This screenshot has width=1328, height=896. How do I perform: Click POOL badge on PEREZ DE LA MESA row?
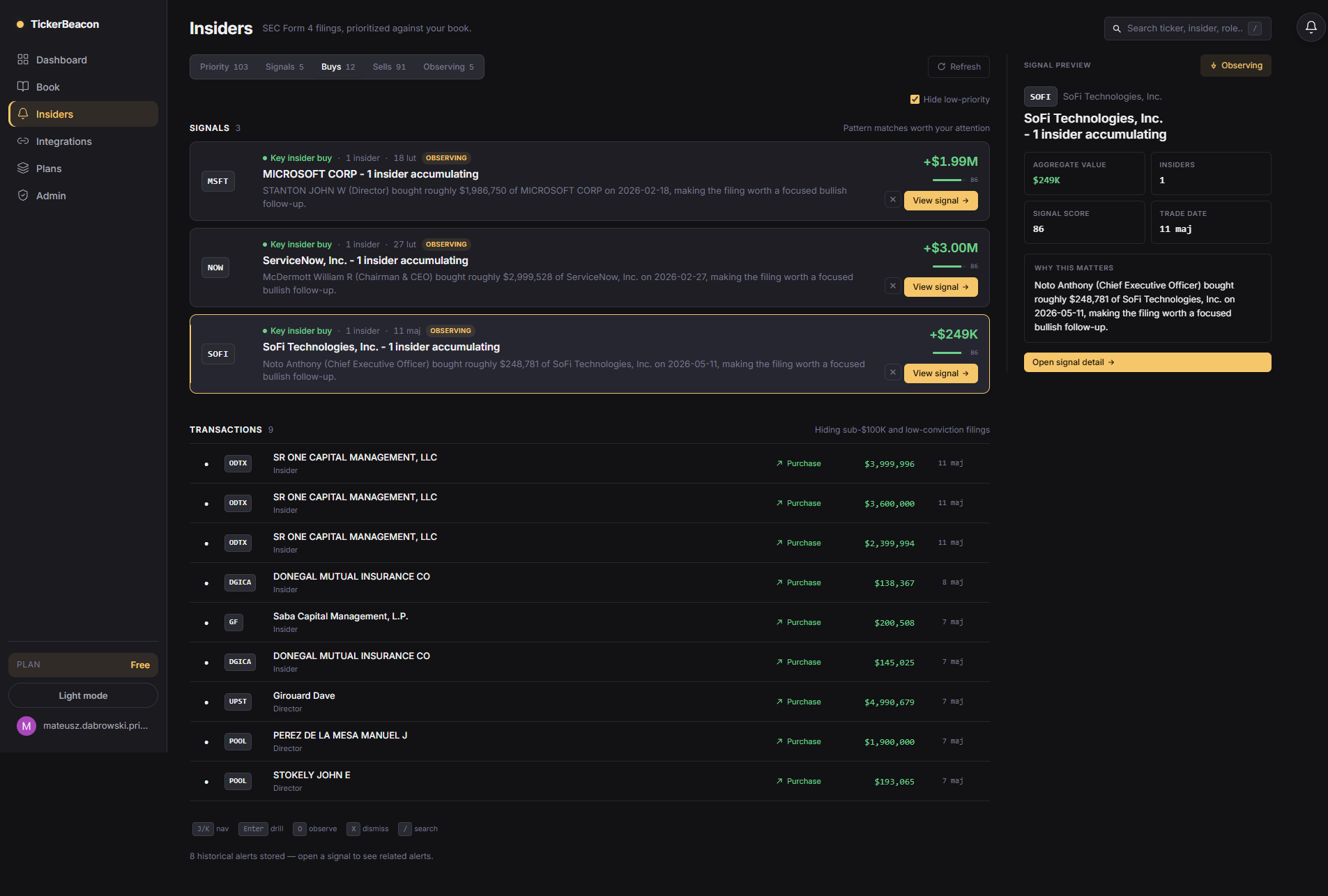[238, 741]
